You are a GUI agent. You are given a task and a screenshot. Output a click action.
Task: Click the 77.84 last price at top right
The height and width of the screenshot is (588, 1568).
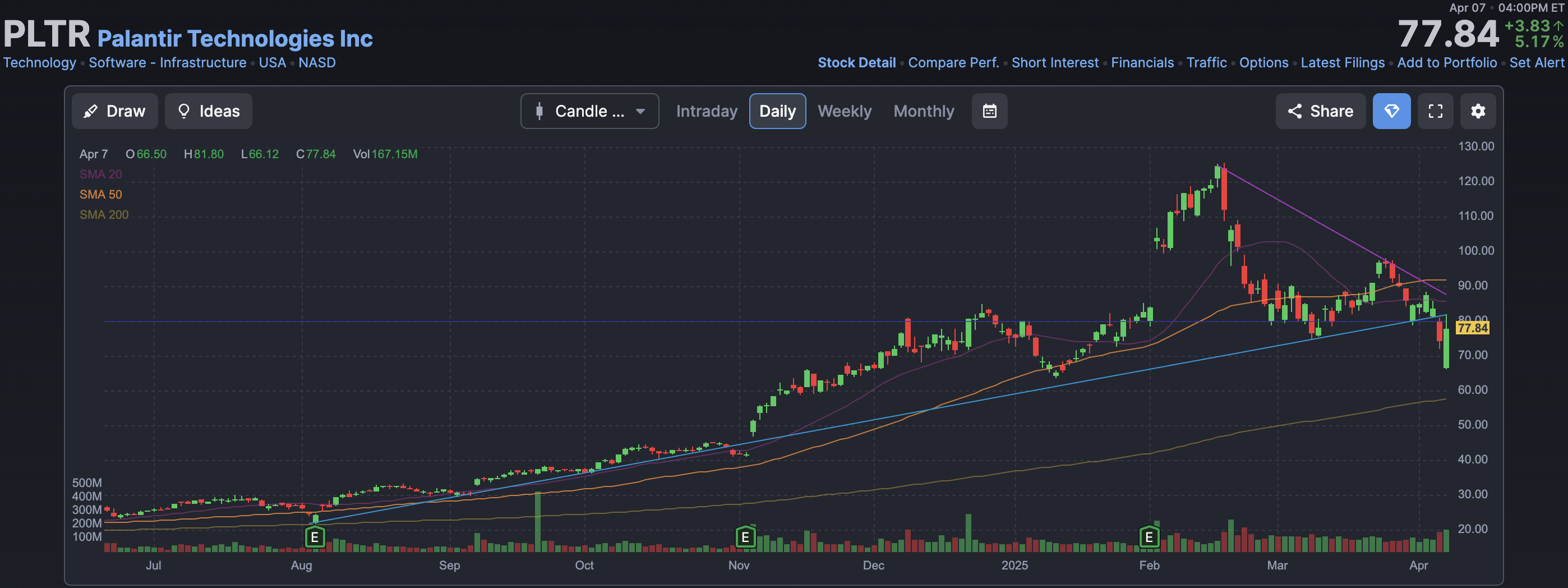pyautogui.click(x=1448, y=34)
